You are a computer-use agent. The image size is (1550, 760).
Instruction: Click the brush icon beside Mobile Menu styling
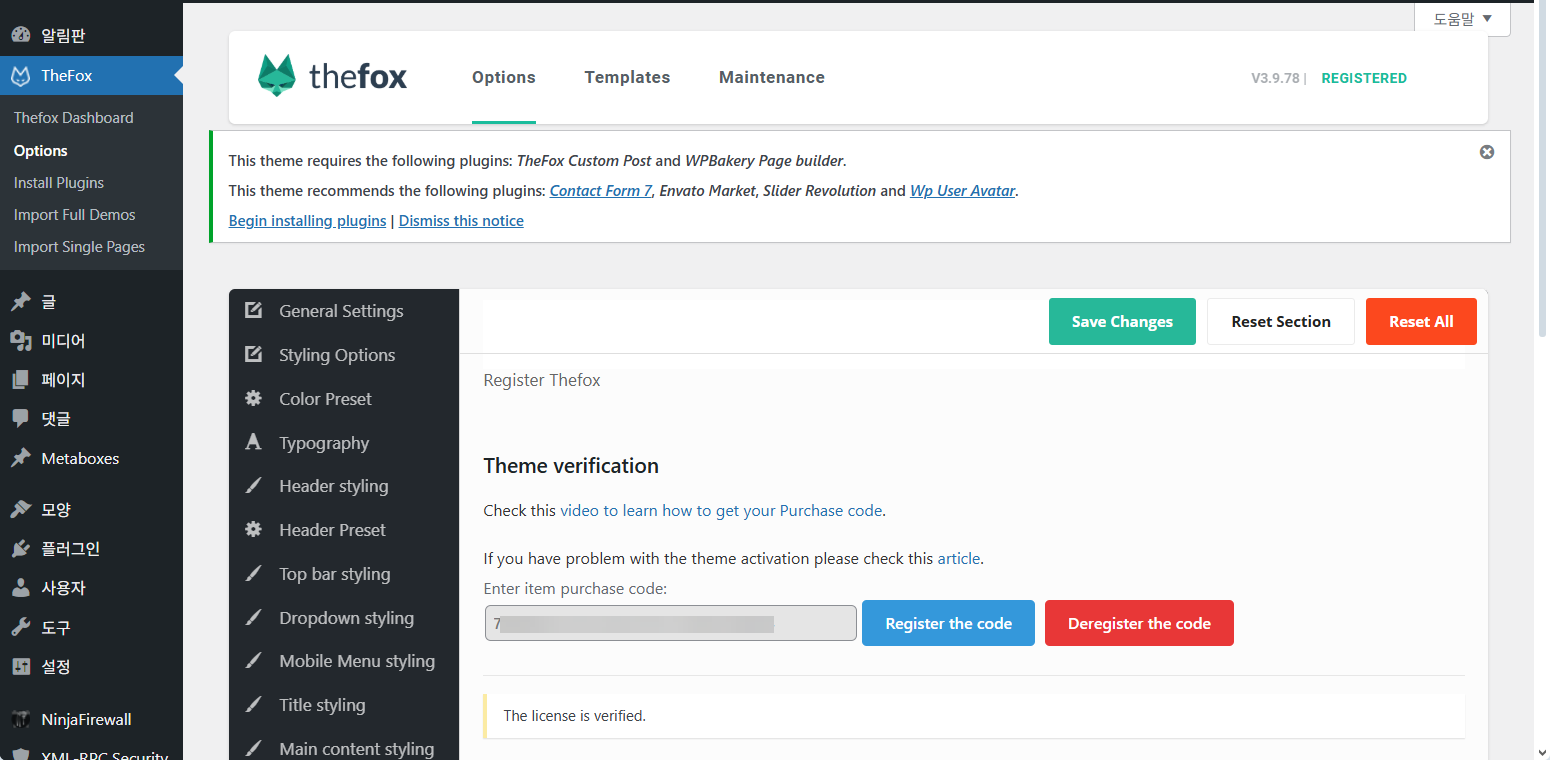pyautogui.click(x=254, y=661)
